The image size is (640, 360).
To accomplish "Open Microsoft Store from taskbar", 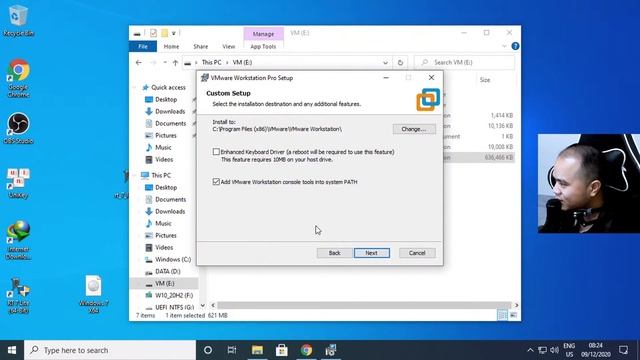I will click(x=282, y=350).
